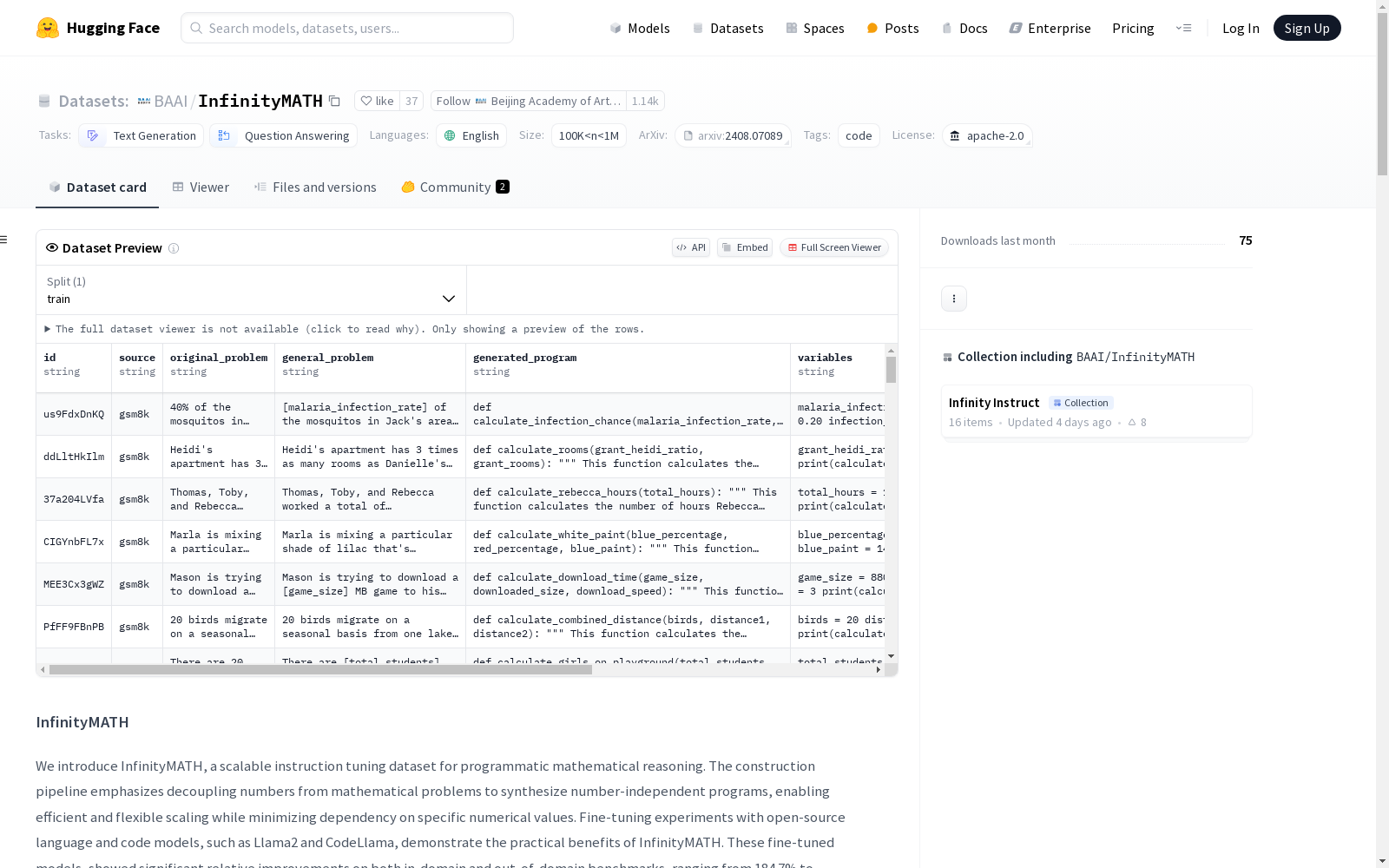Screen dimensions: 1389x868
Task: Click the collection upvote triangle icon
Action: click(1132, 423)
